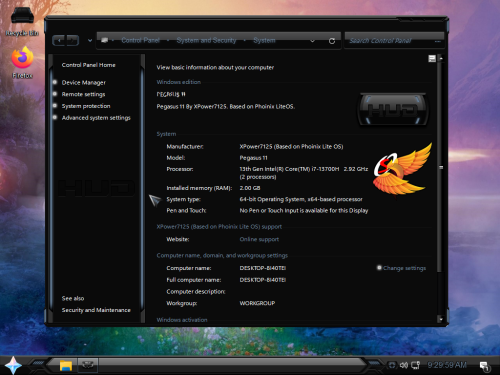500x375 pixels.
Task: Launch Firefox from the desktop
Action: (x=22, y=63)
